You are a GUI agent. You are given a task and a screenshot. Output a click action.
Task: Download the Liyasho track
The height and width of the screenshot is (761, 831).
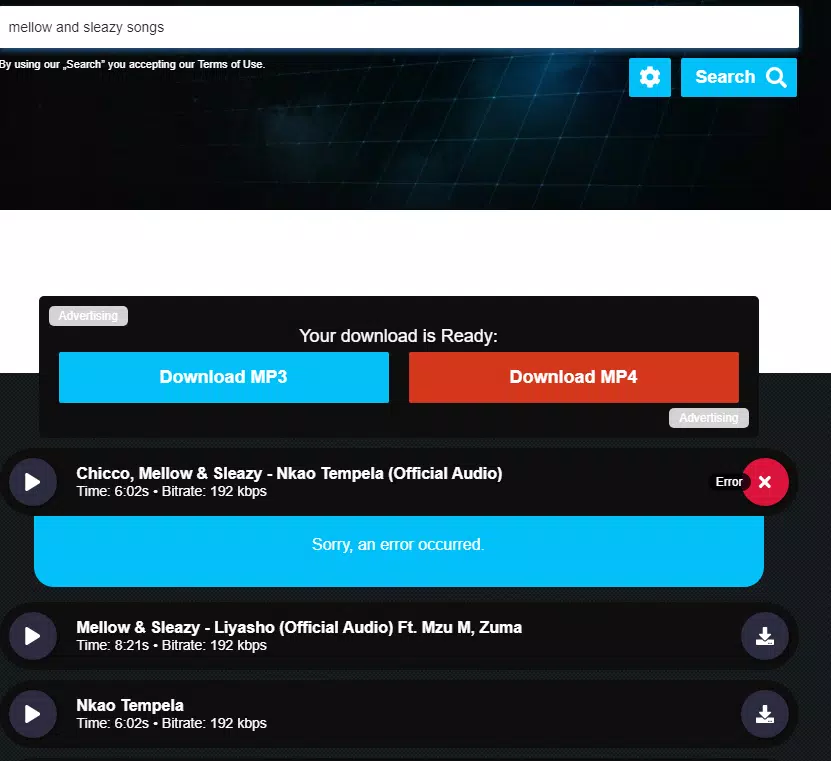(x=765, y=636)
